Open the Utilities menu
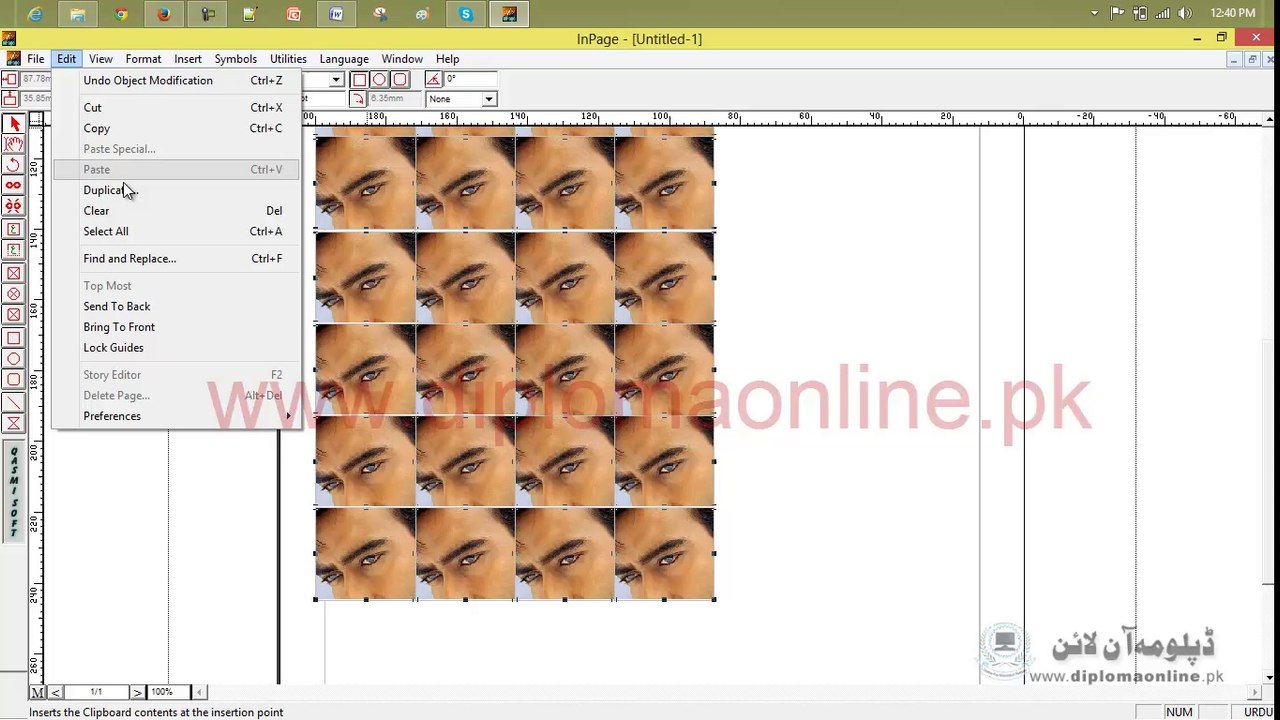 288,59
